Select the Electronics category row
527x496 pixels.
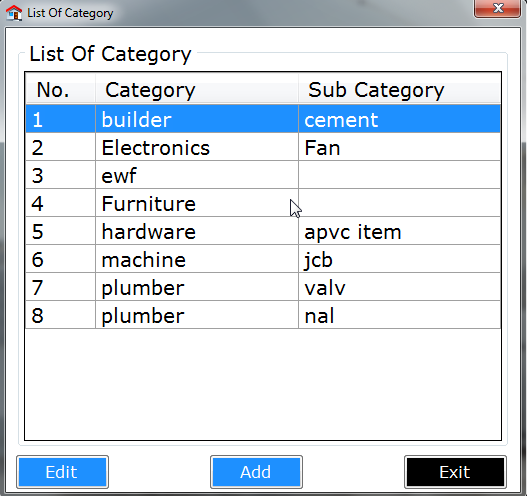click(x=263, y=147)
